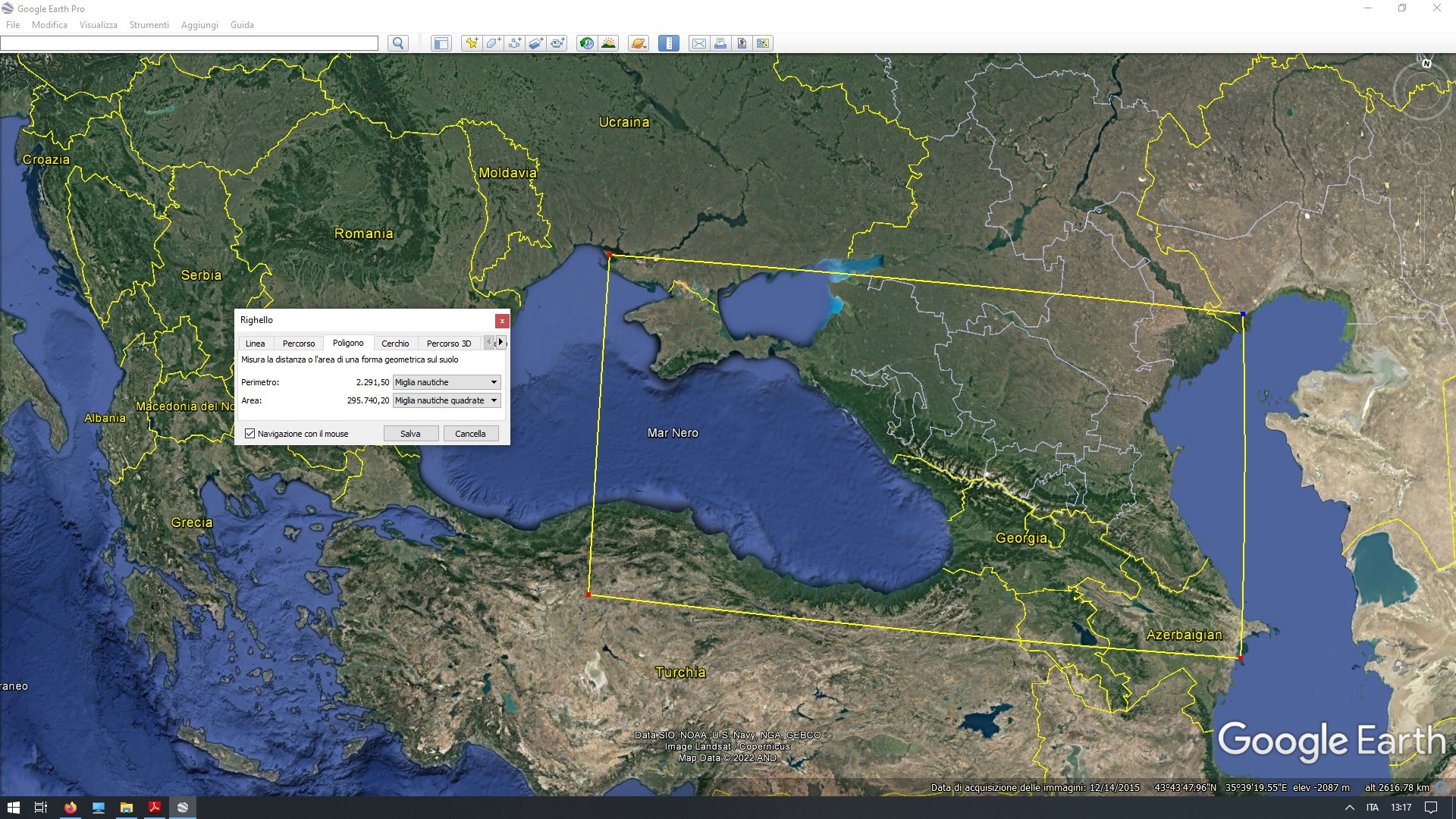The width and height of the screenshot is (1456, 819).
Task: Email the view with the envelope icon
Action: (x=698, y=43)
